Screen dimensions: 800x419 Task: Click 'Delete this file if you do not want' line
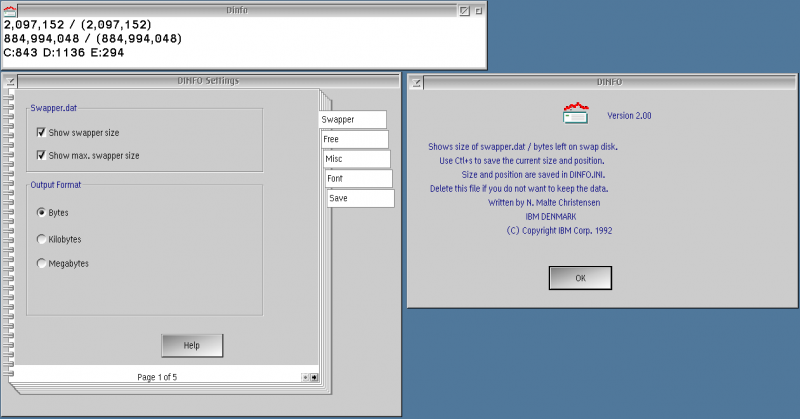519,189
